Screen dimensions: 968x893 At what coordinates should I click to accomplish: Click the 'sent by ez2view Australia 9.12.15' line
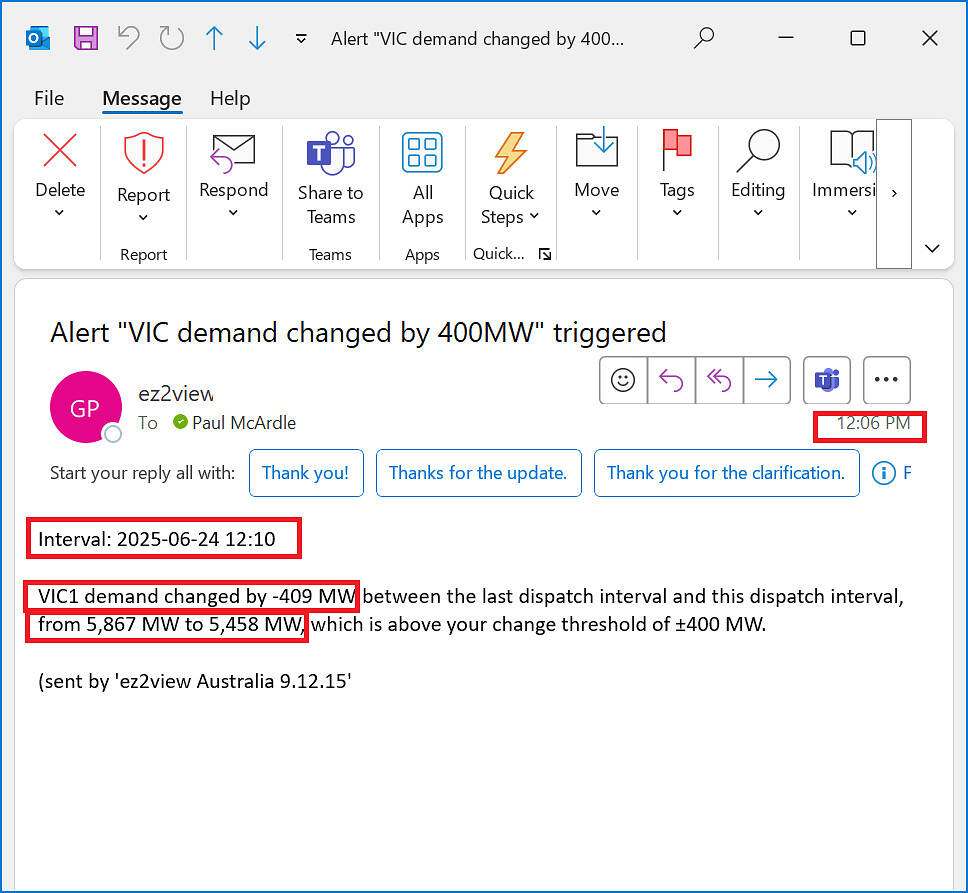pos(195,681)
